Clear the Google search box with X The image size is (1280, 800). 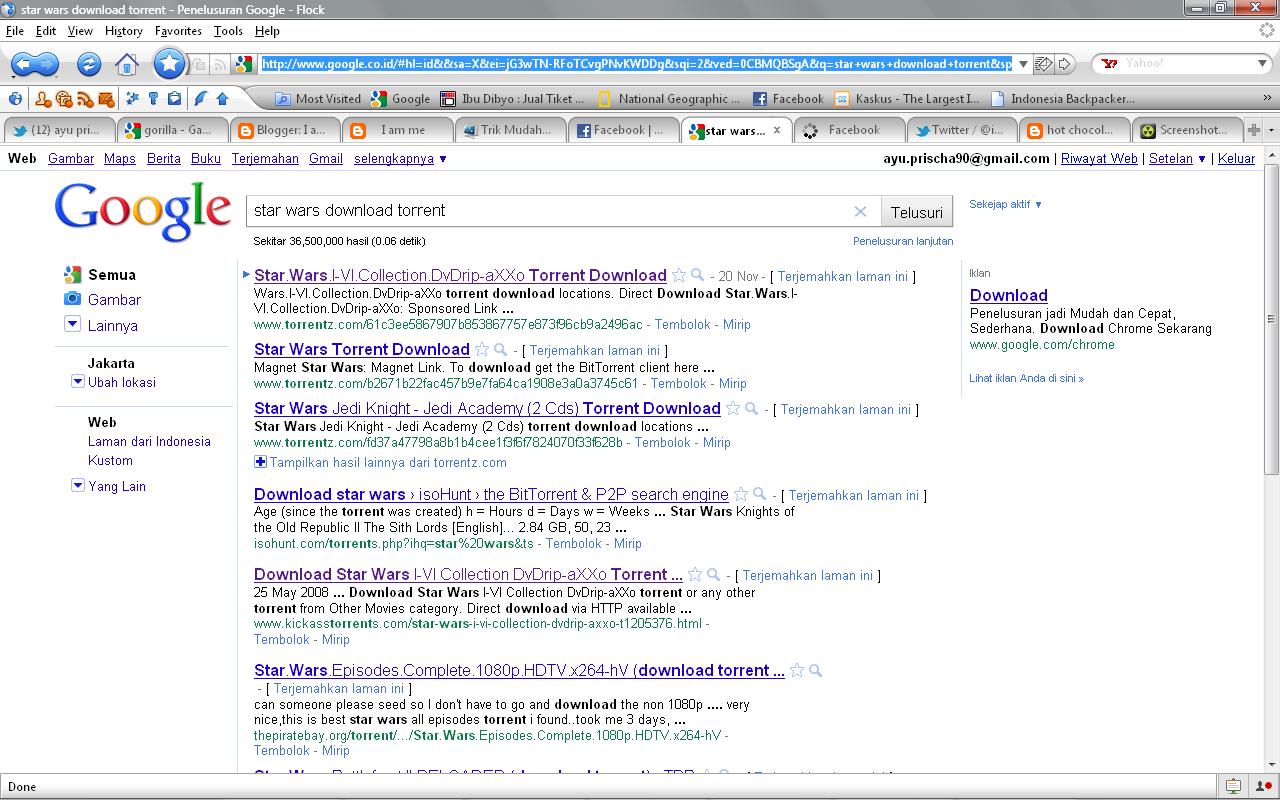pyautogui.click(x=860, y=211)
